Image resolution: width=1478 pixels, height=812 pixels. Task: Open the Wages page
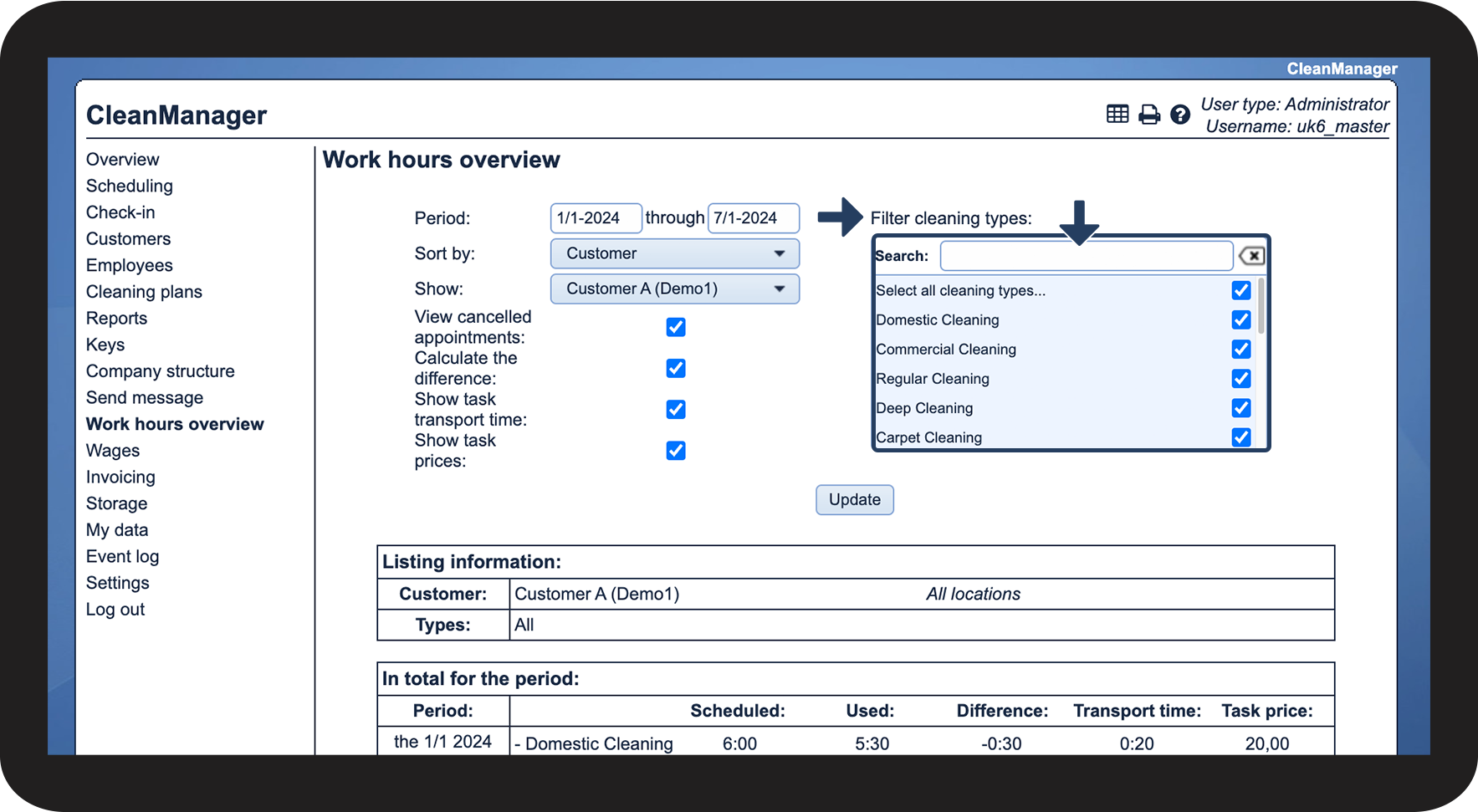(113, 451)
